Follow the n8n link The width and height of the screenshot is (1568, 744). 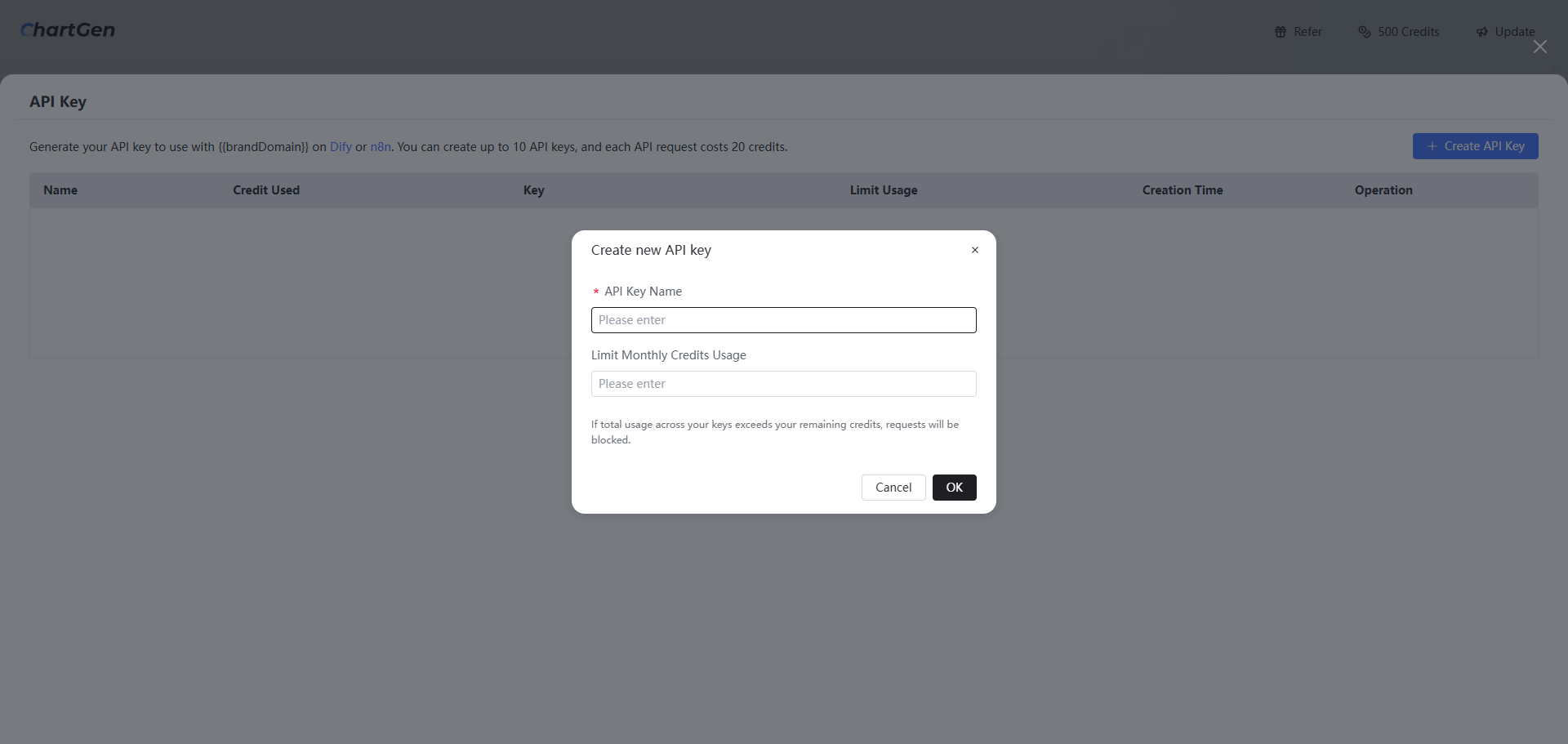[381, 147]
